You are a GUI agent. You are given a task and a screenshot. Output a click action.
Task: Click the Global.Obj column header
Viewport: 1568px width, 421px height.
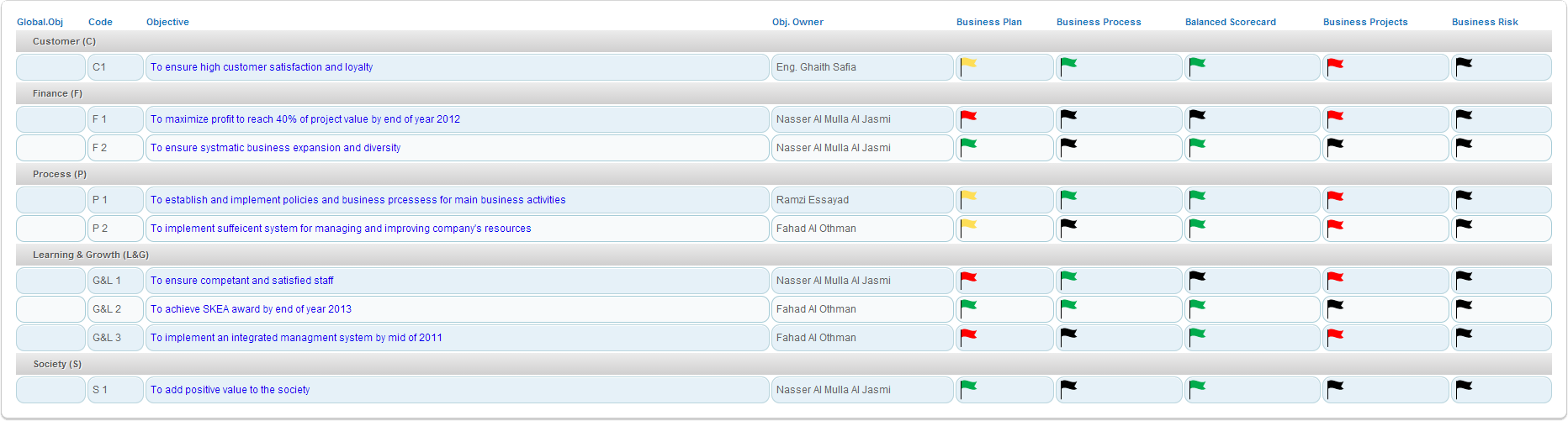pyautogui.click(x=40, y=22)
